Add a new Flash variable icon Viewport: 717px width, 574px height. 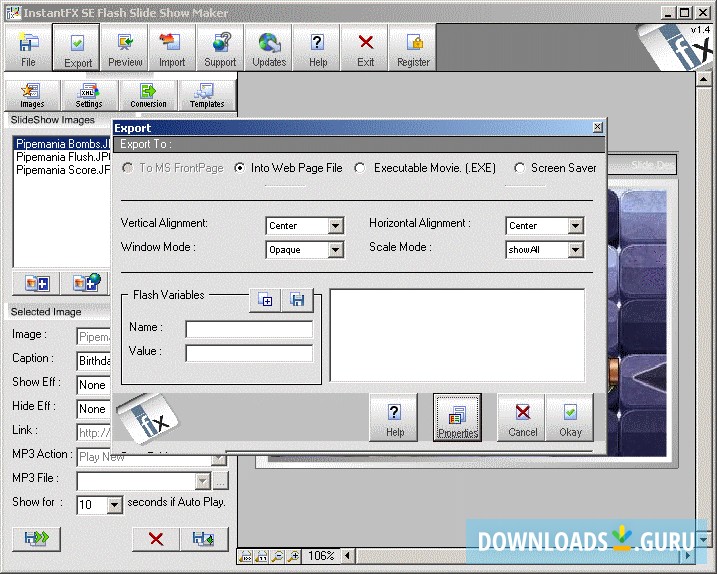click(265, 299)
